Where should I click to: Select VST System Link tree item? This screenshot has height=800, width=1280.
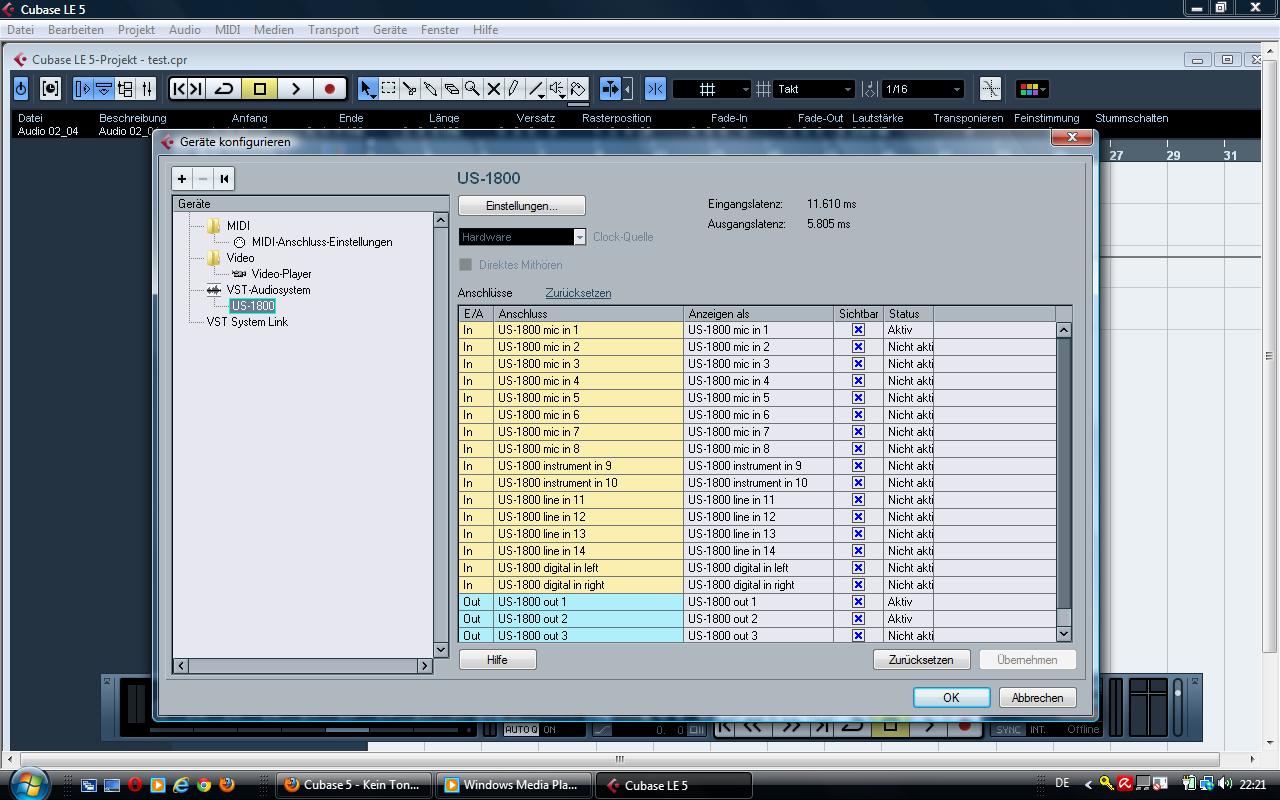point(247,322)
